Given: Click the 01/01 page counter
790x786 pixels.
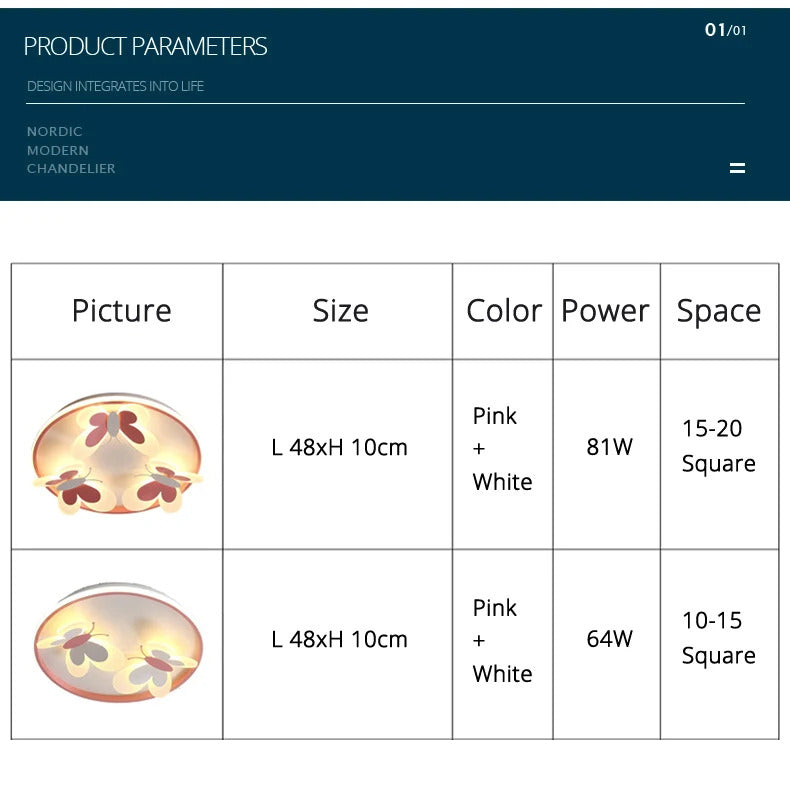Looking at the screenshot, I should point(725,30).
